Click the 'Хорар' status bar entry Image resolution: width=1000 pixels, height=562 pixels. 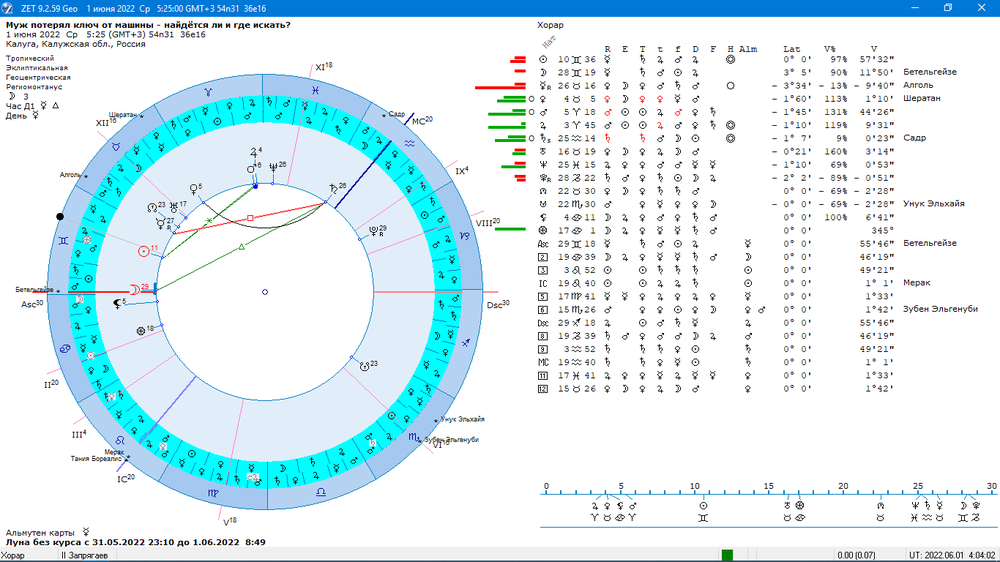pos(13,556)
